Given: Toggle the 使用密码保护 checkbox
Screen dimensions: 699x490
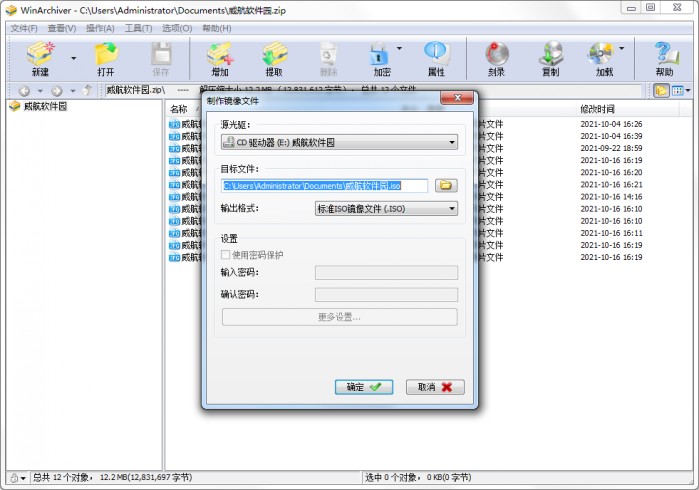Looking at the screenshot, I should point(226,255).
